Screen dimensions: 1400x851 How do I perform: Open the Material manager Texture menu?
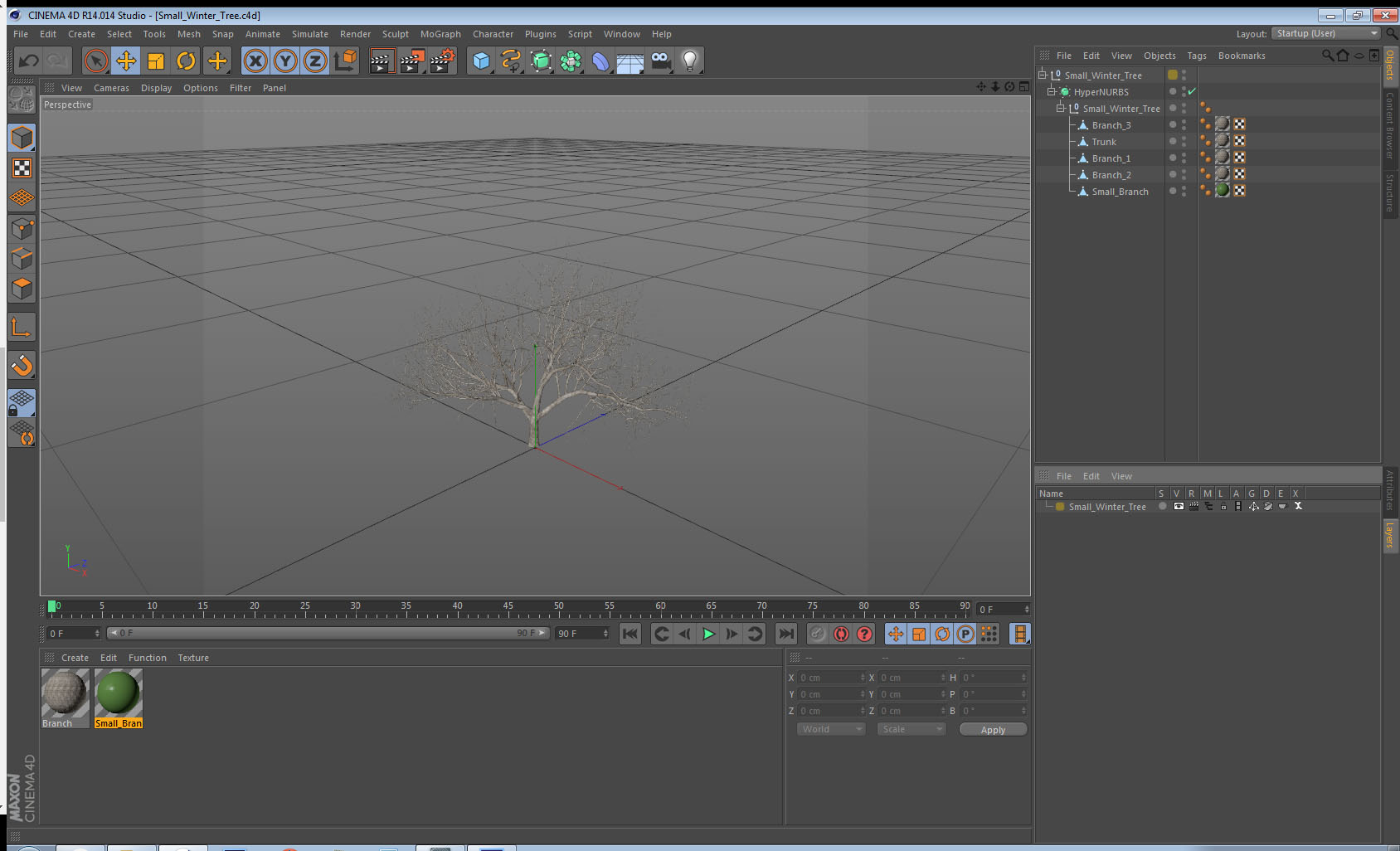click(193, 658)
